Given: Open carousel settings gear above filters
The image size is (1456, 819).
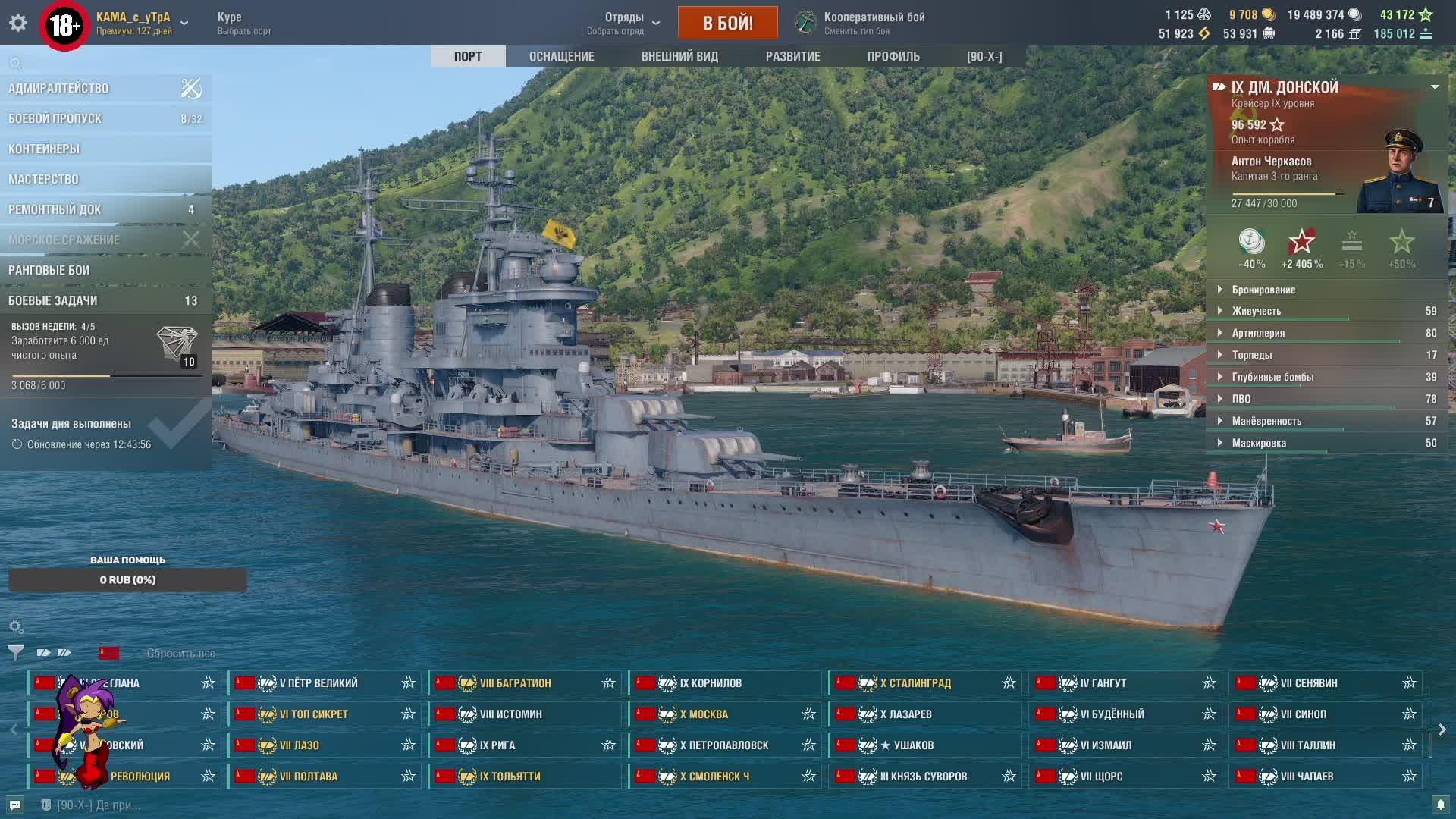Looking at the screenshot, I should point(16,627).
